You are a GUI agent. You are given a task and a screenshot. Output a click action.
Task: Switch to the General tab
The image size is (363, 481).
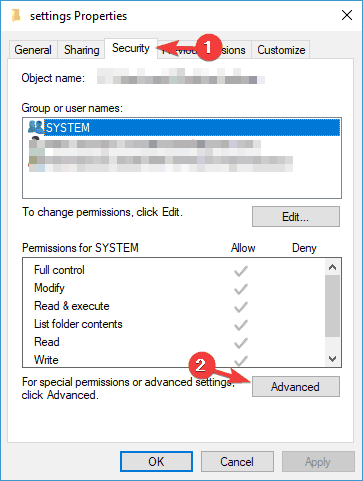[33, 50]
